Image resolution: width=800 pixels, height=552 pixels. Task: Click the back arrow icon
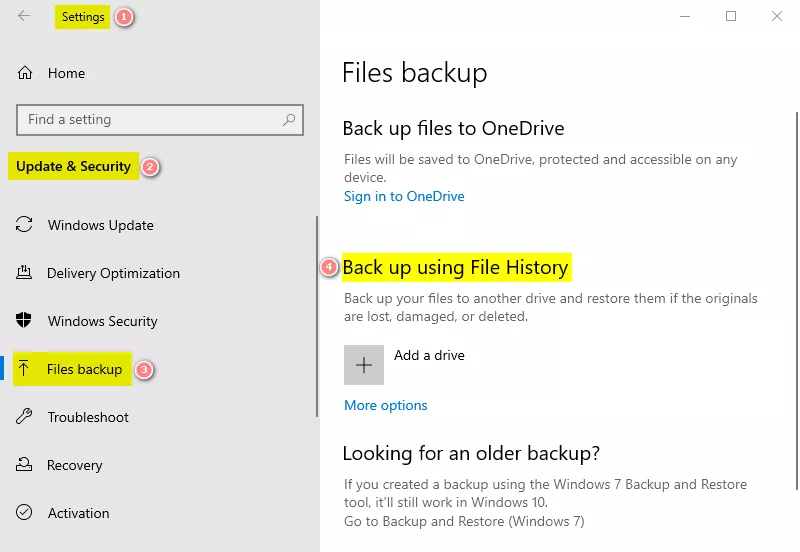[24, 16]
